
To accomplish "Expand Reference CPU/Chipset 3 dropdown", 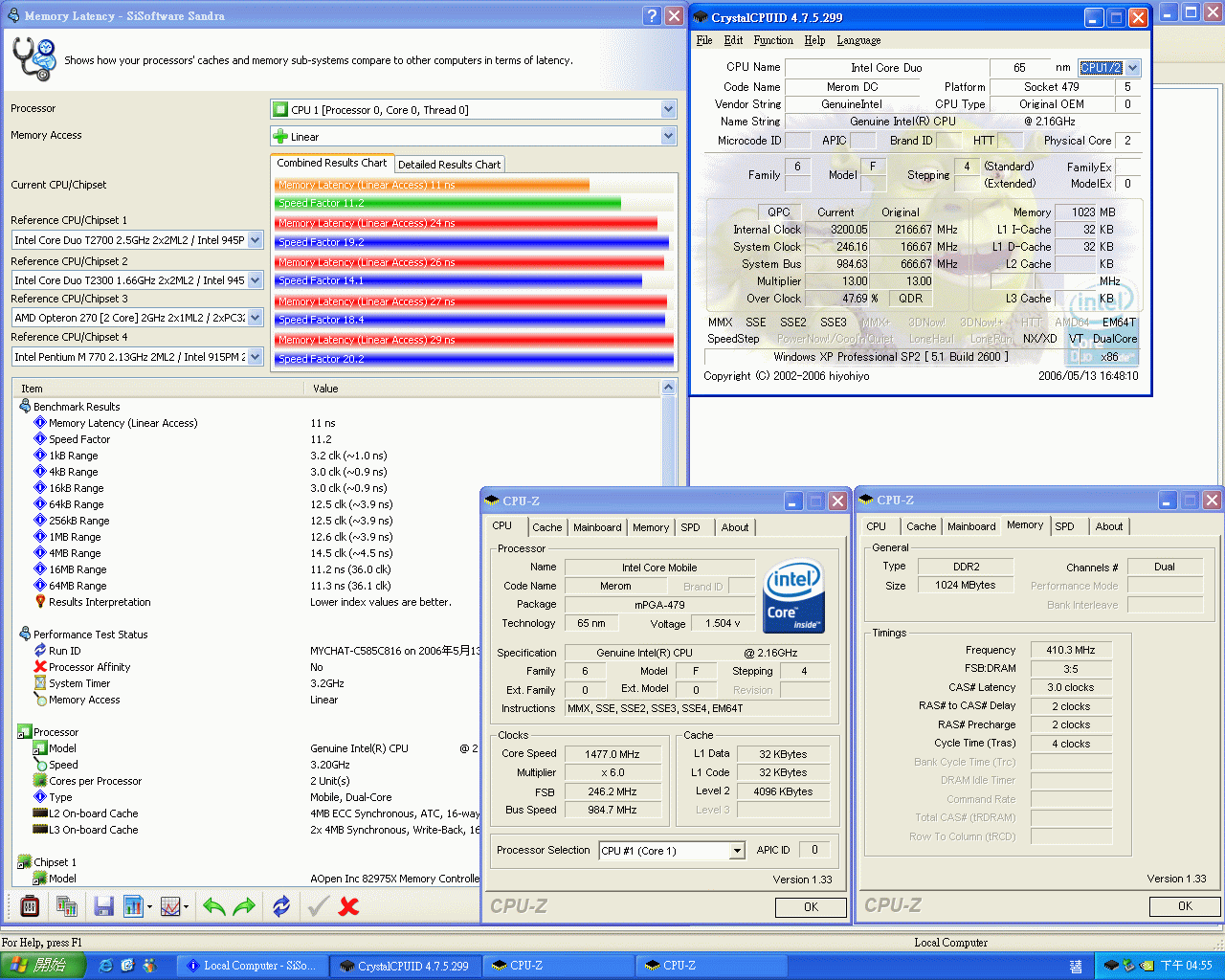I will click(255, 318).
